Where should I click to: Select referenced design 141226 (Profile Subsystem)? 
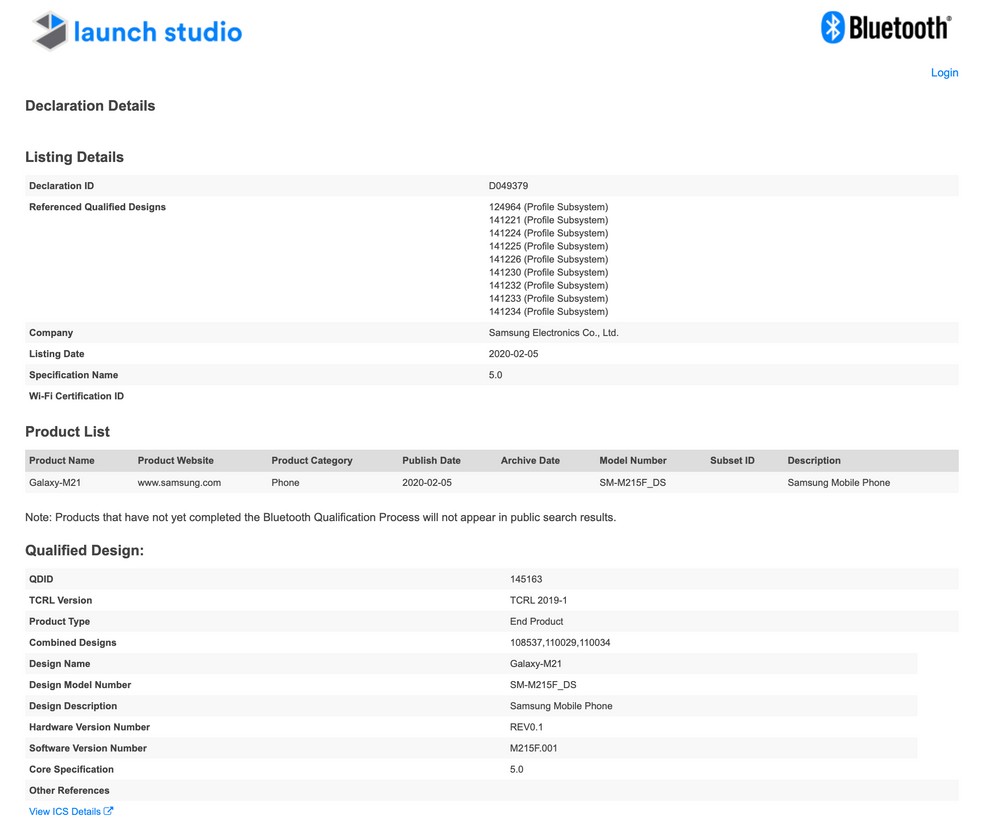point(548,259)
